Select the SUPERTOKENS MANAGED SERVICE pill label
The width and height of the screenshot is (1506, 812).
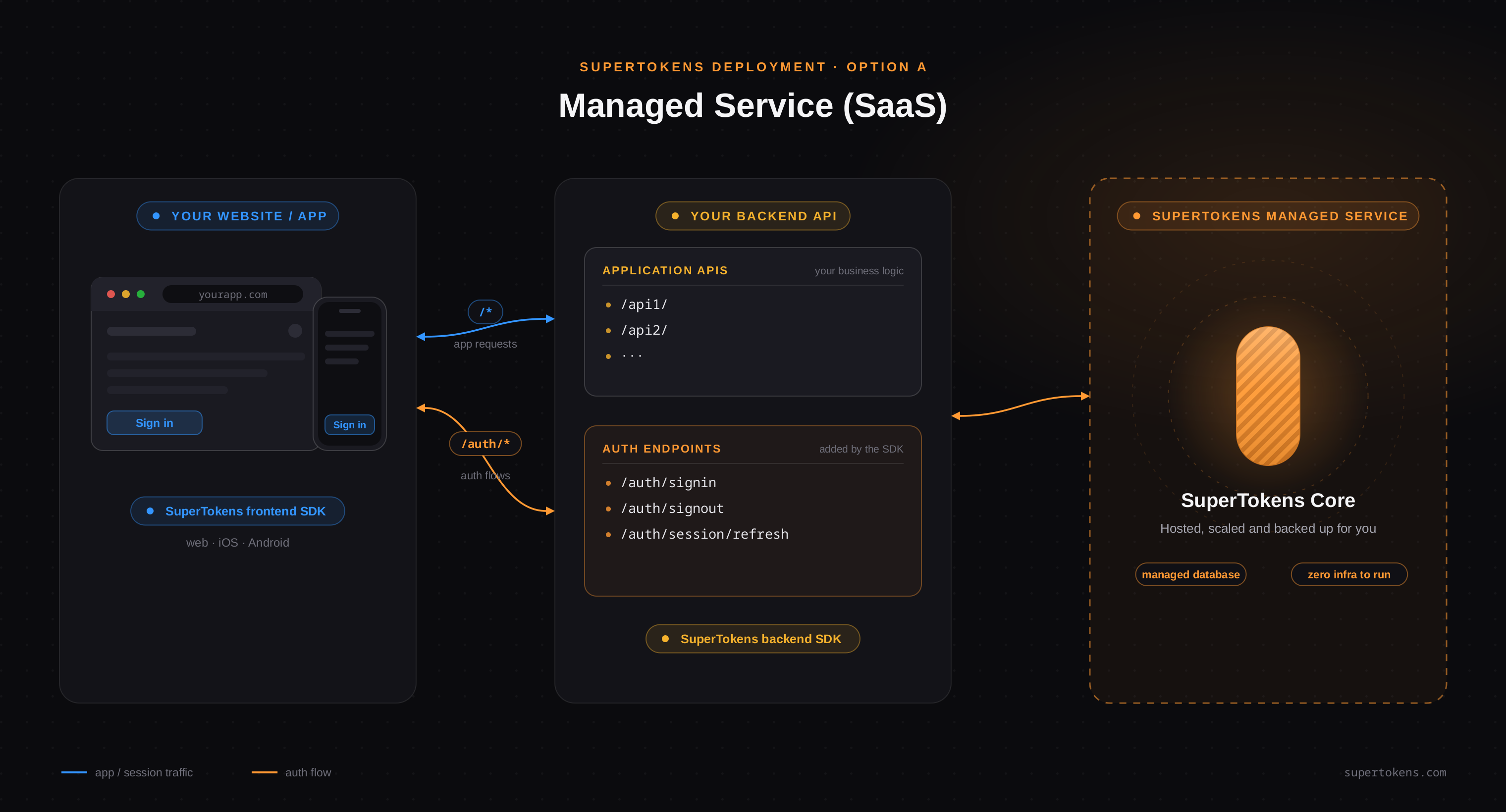[x=1268, y=216]
